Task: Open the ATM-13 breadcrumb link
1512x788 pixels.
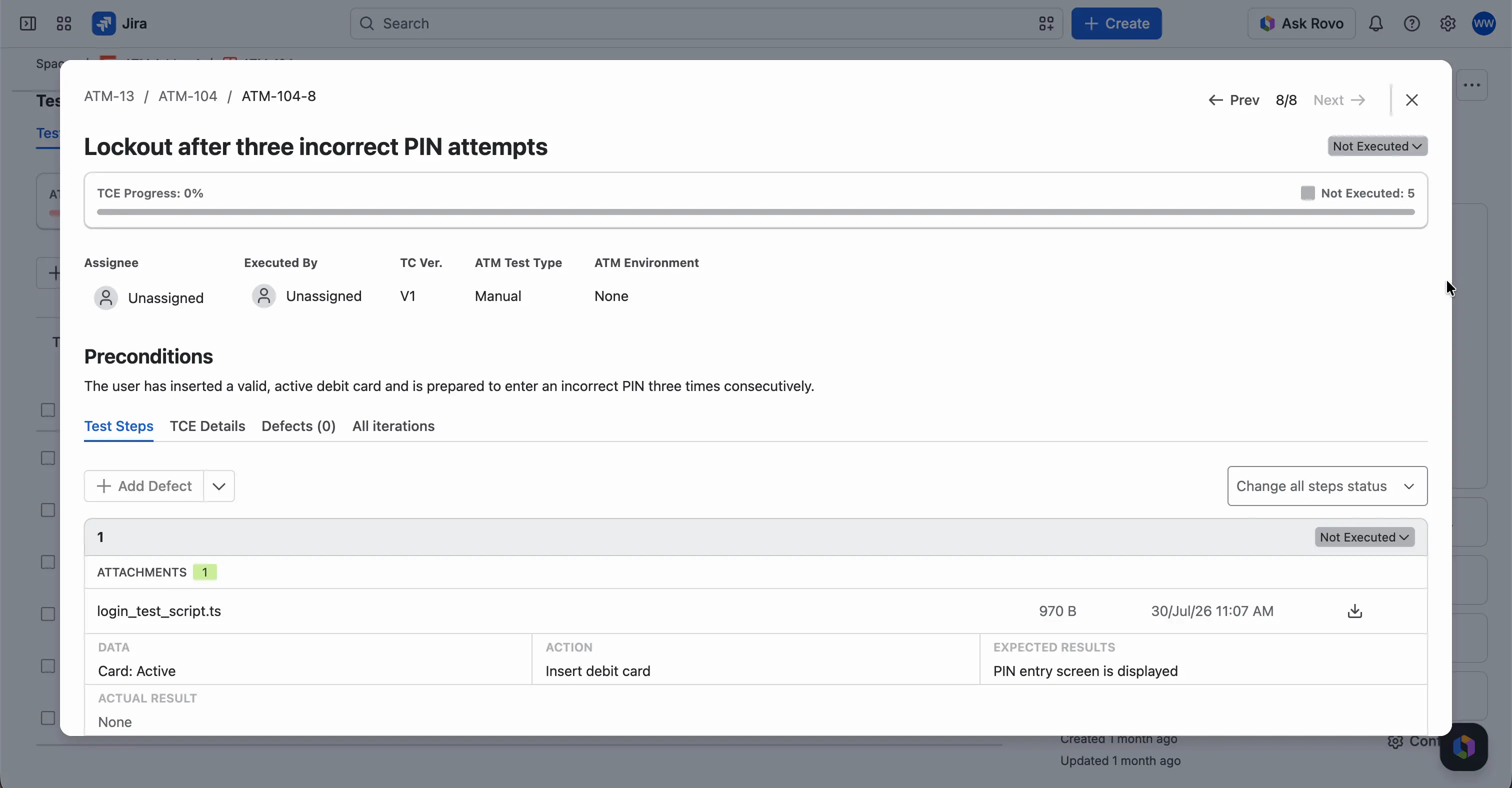Action: click(109, 96)
